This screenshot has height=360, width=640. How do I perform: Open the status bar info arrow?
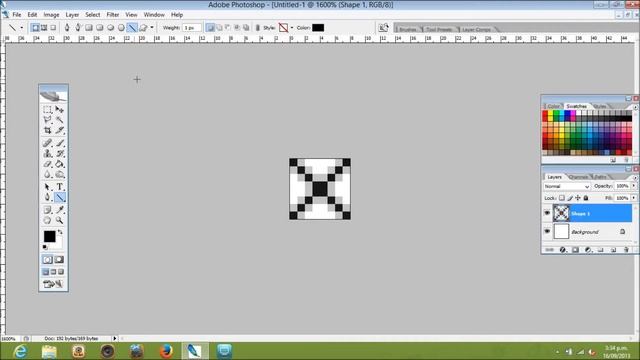[115, 338]
